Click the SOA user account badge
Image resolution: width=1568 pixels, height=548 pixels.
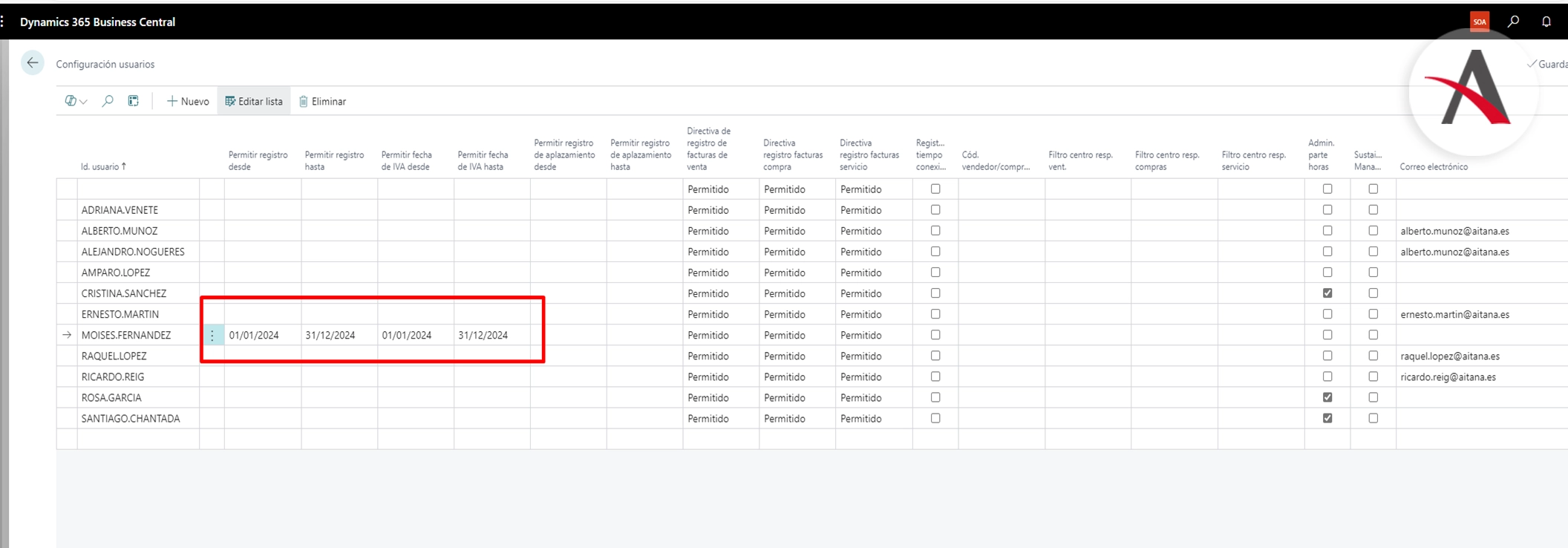coord(1479,22)
